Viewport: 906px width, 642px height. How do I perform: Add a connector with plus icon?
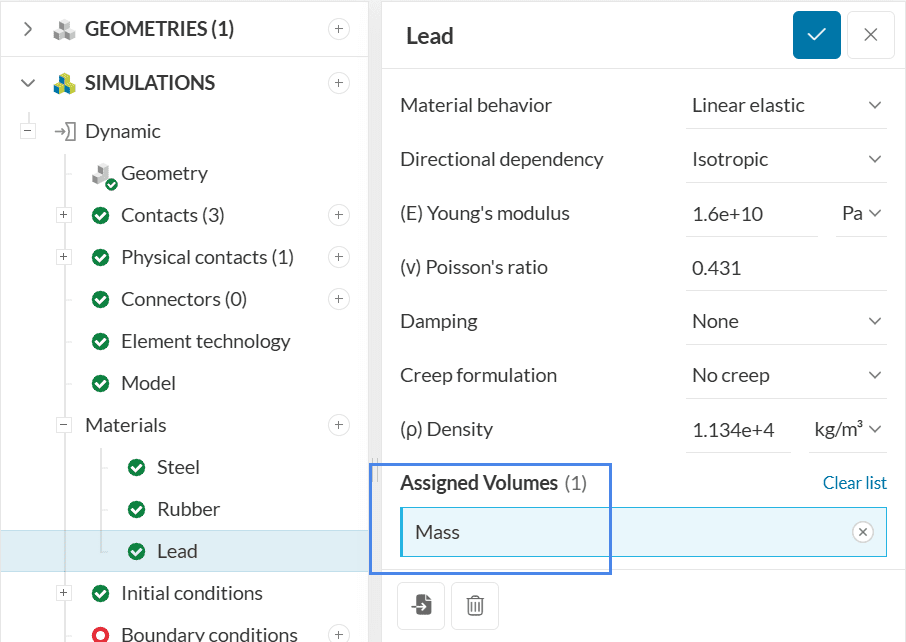tap(339, 299)
